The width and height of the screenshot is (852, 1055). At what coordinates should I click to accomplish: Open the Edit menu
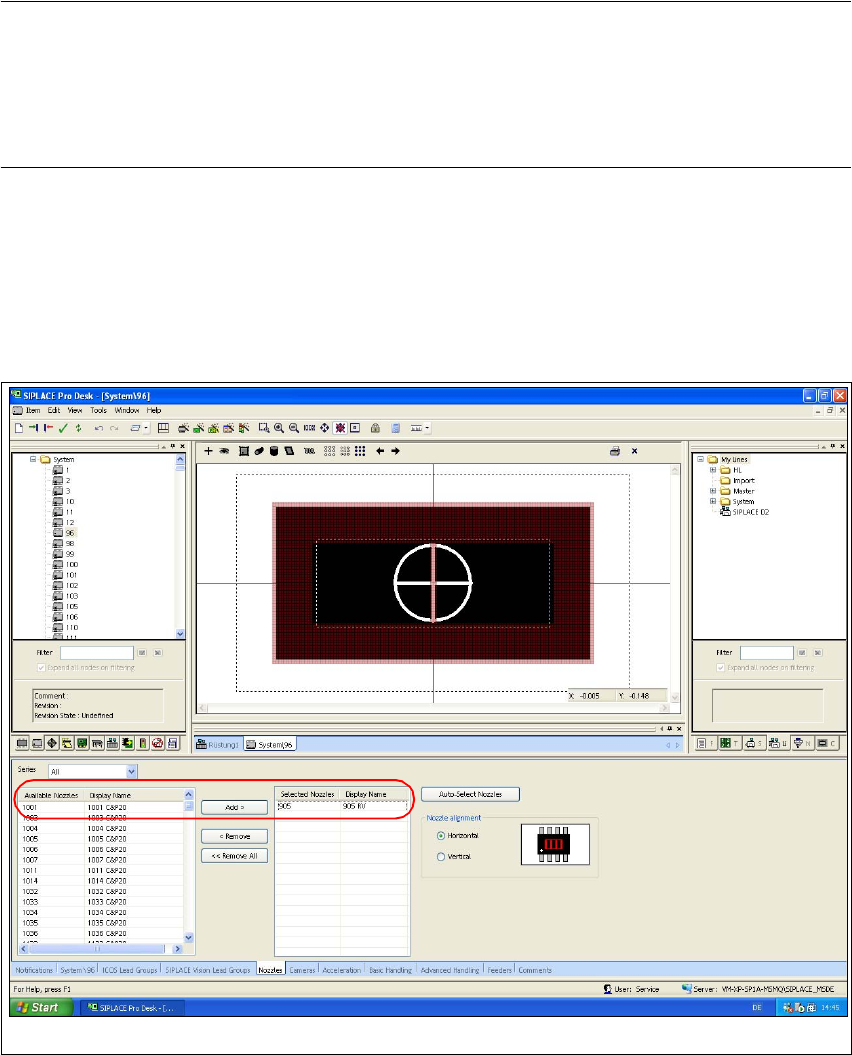54,410
